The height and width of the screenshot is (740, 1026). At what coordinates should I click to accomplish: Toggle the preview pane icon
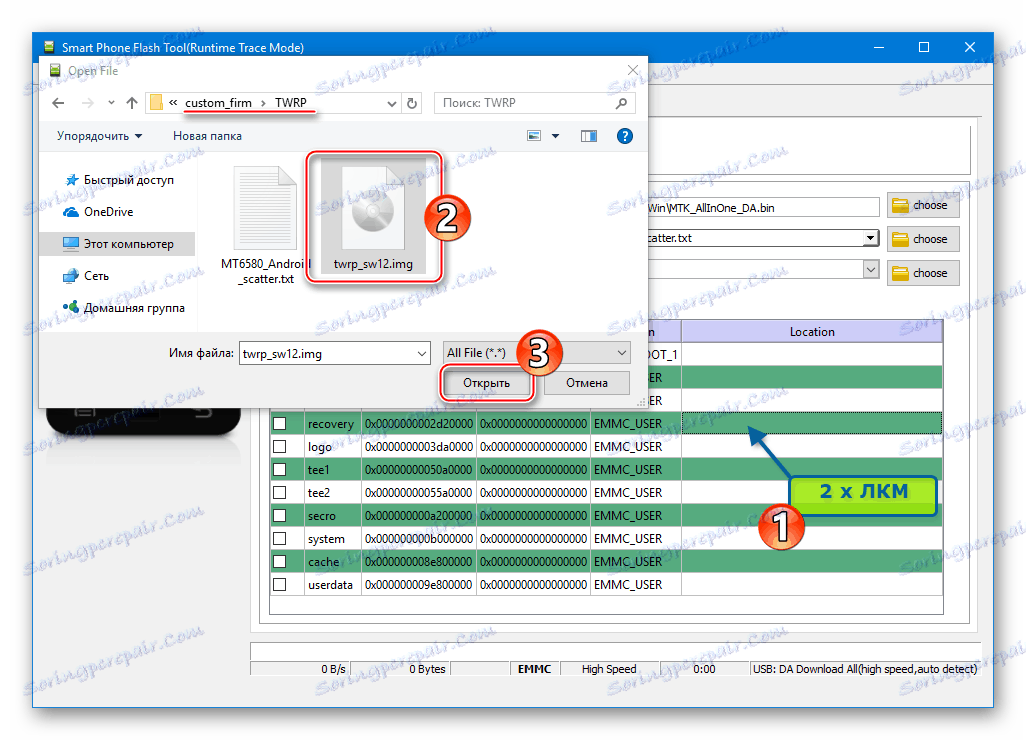pos(589,135)
